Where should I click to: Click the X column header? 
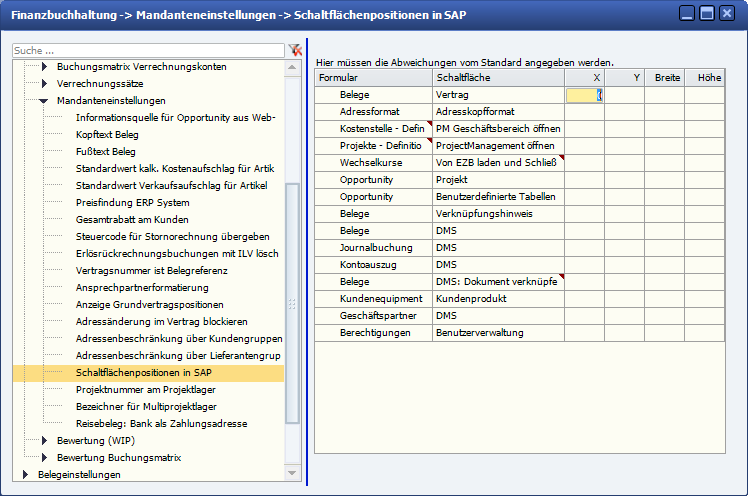pyautogui.click(x=584, y=78)
